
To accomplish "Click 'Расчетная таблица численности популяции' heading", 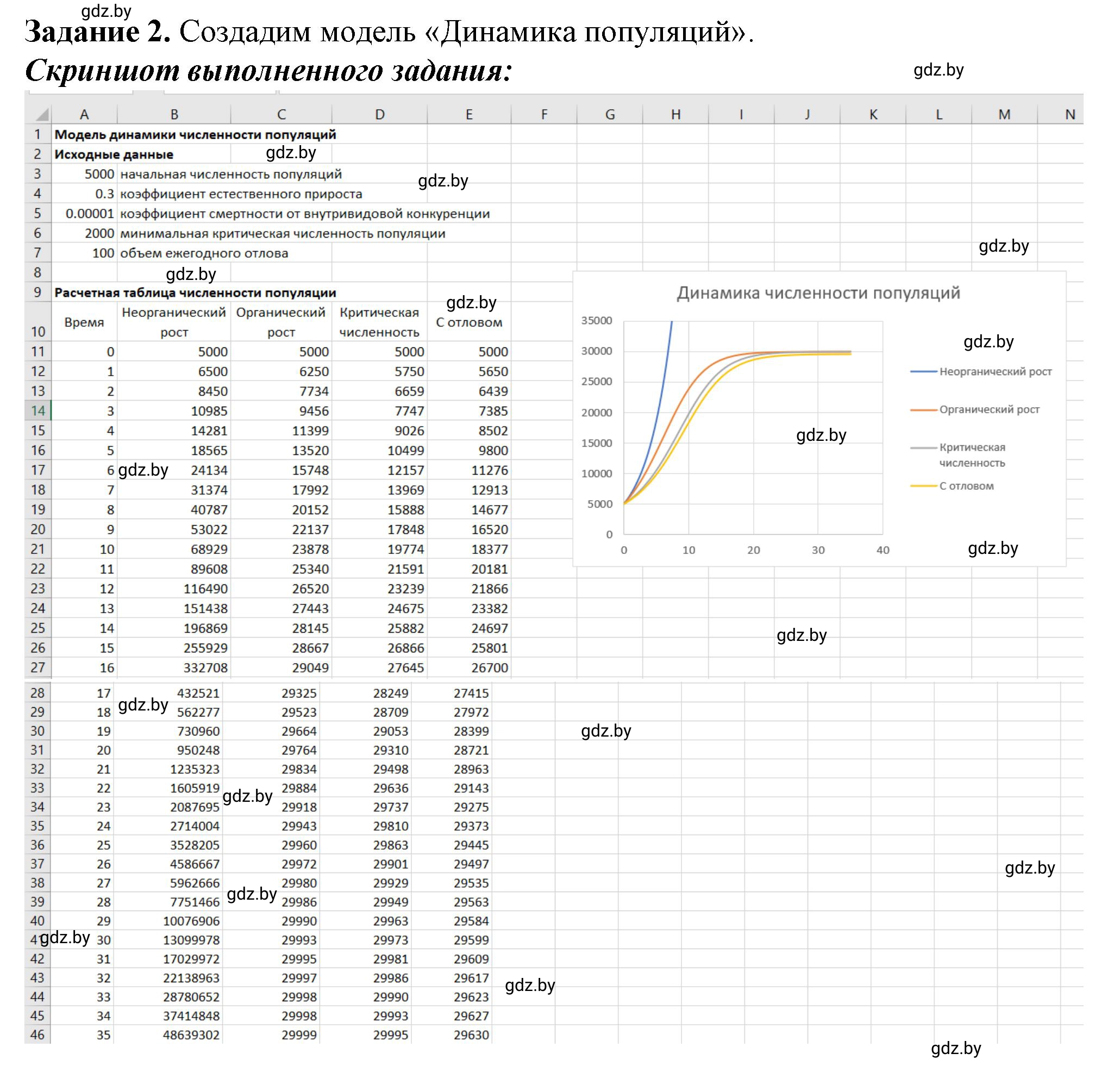I will point(195,292).
